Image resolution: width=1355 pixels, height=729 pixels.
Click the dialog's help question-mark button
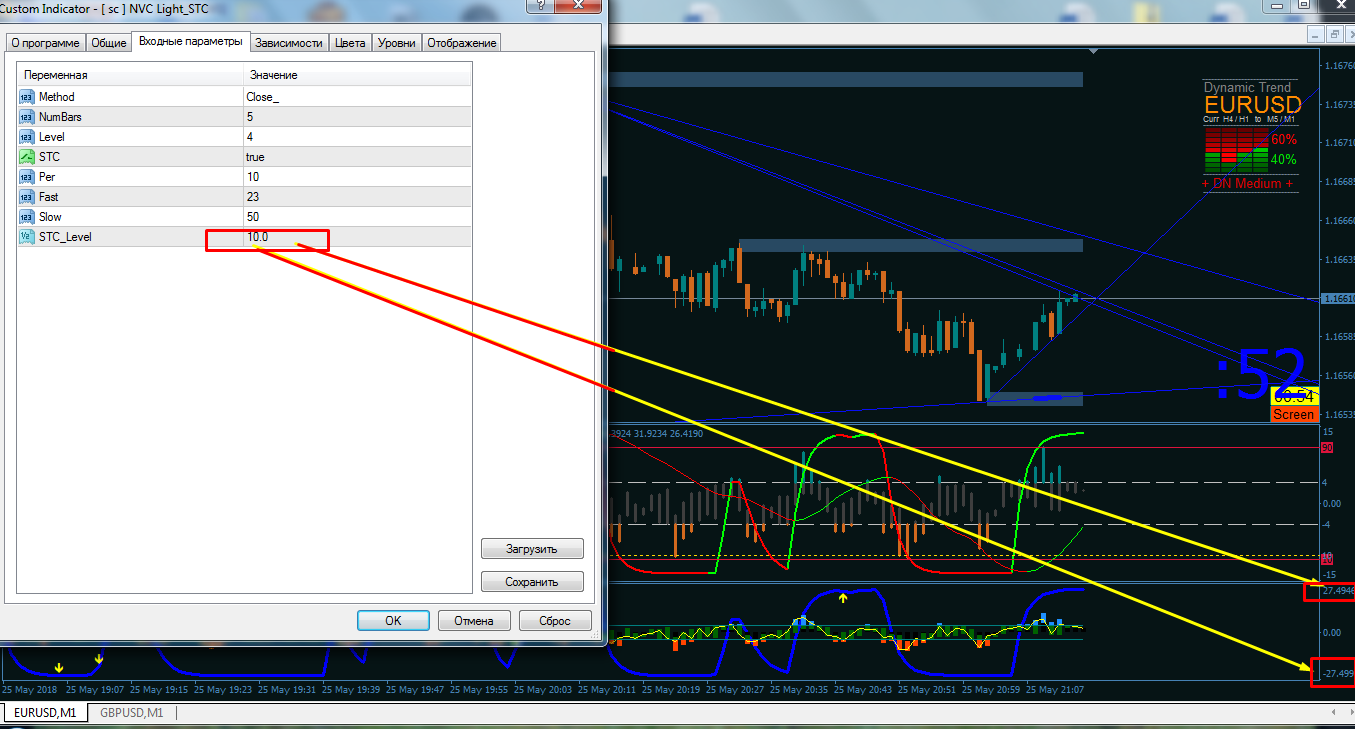[541, 5]
